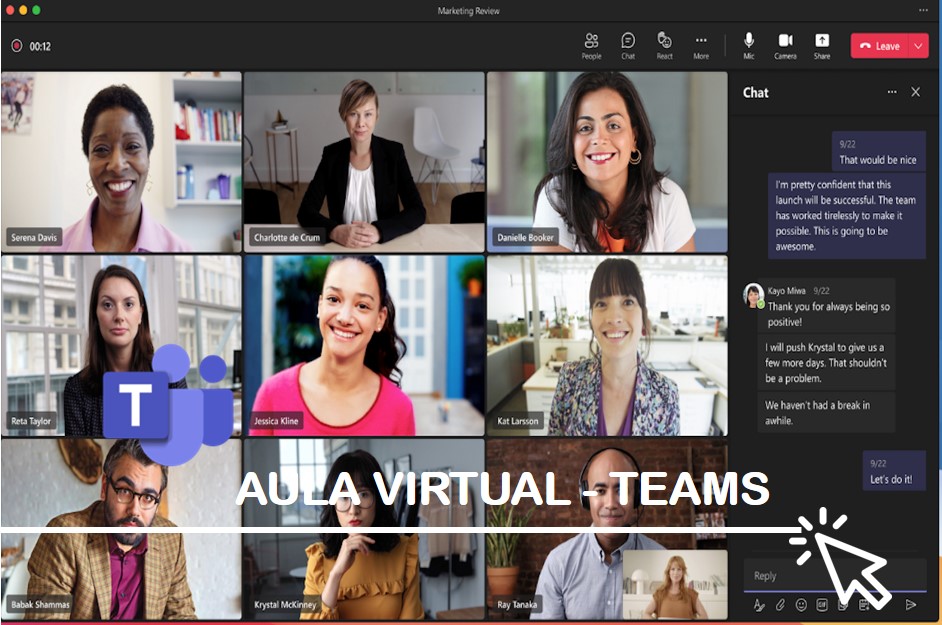Open the More actions menu
The height and width of the screenshot is (625, 942).
pos(701,45)
